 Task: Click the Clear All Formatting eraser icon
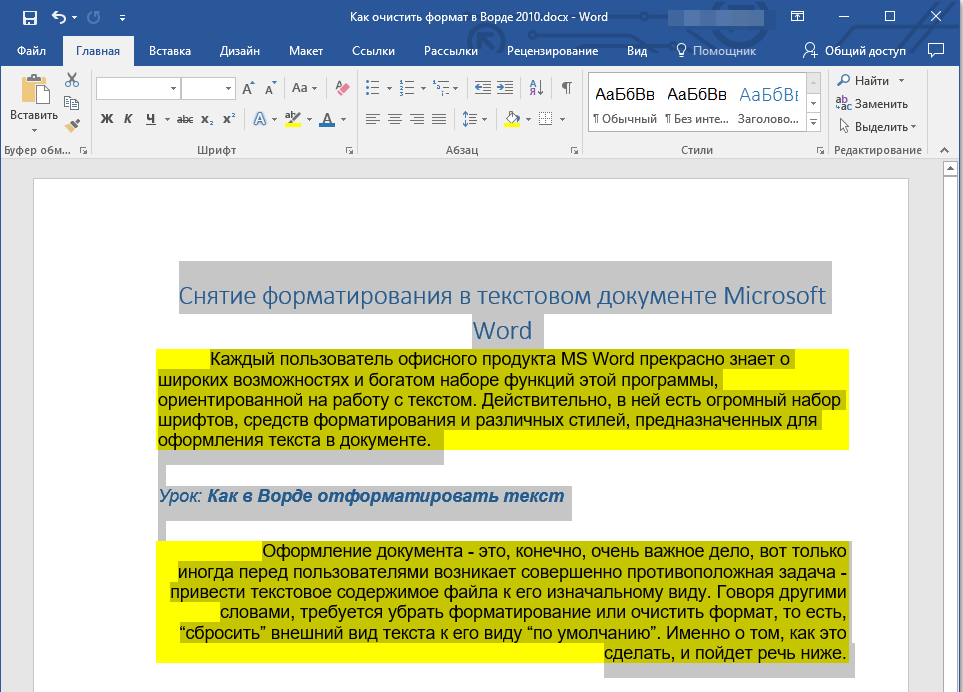(x=343, y=88)
